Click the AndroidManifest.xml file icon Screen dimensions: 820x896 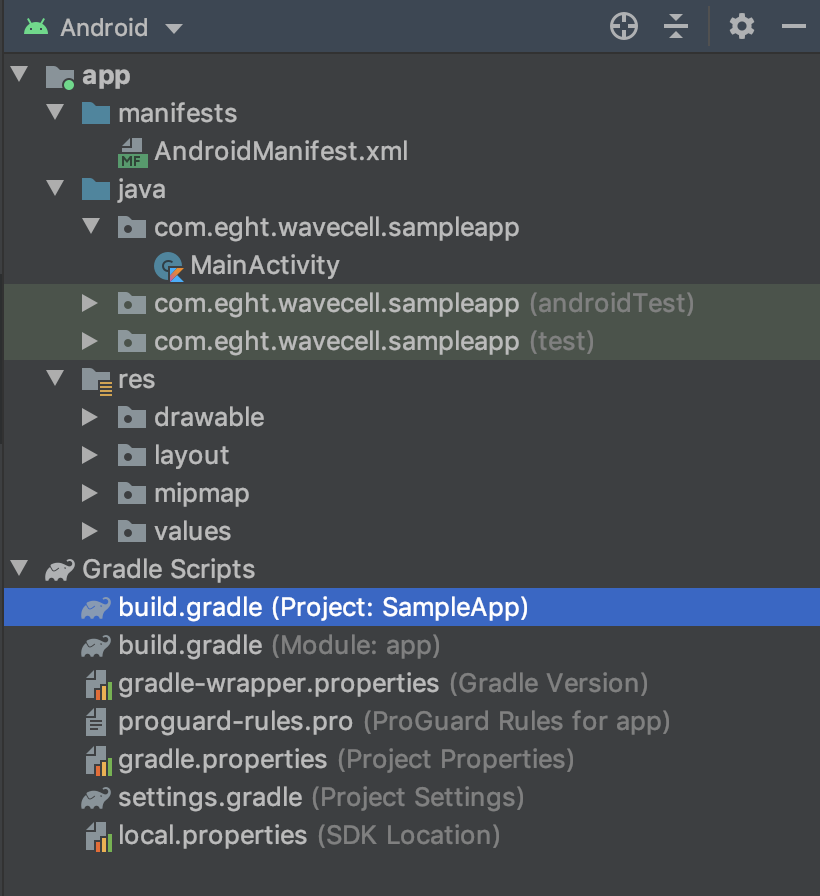[132, 153]
